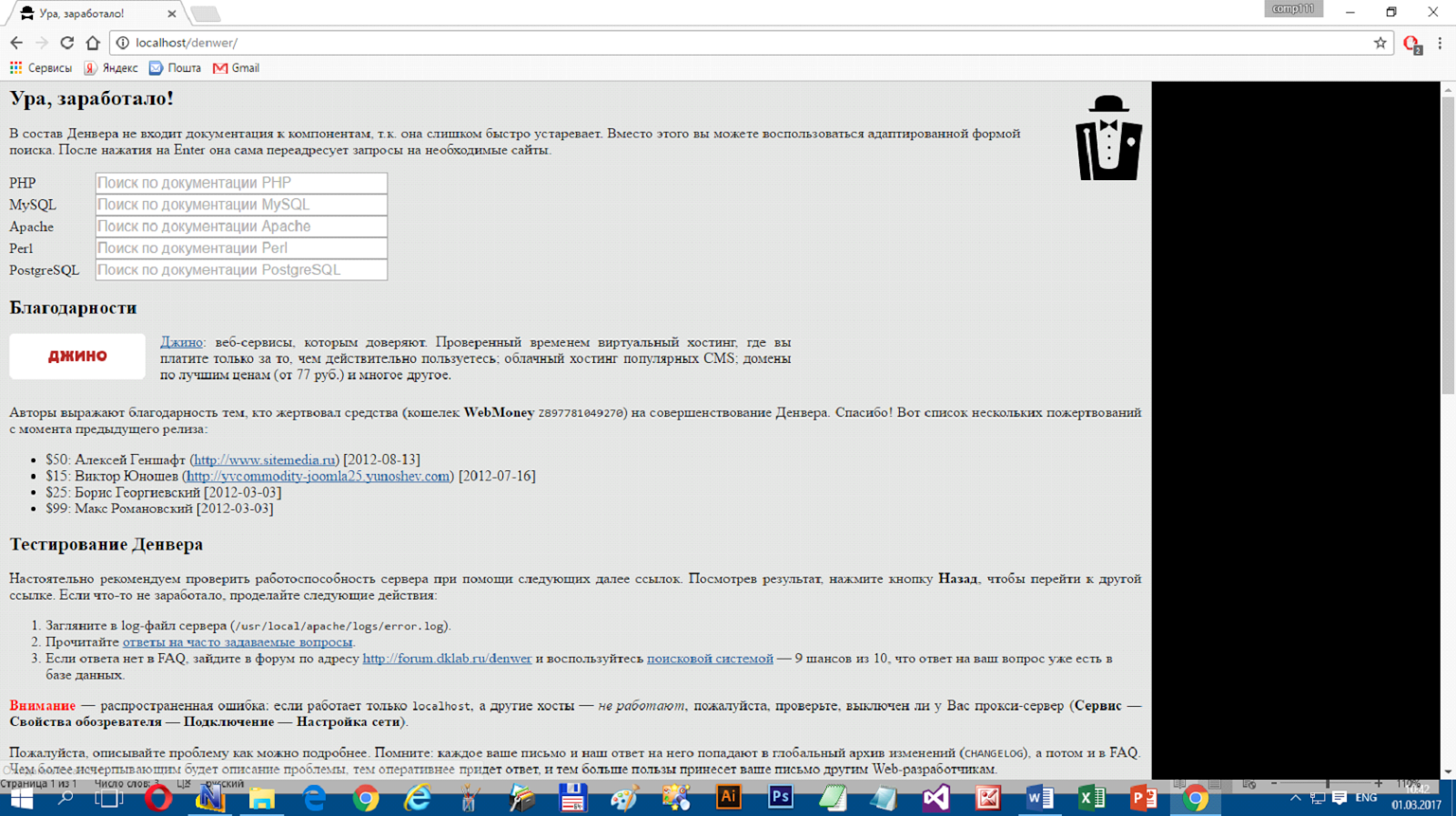Open the Chrome three-dot menu
1456x816 pixels.
(1440, 43)
